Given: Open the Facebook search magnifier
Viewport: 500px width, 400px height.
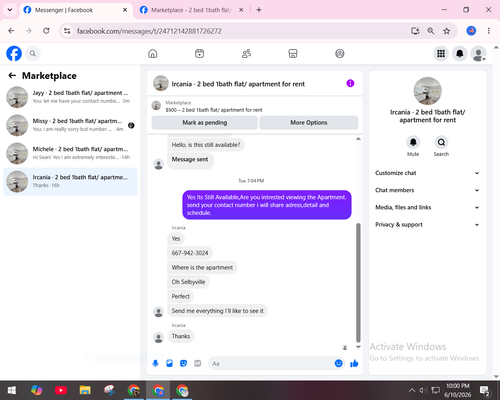Looking at the screenshot, I should [x=33, y=53].
